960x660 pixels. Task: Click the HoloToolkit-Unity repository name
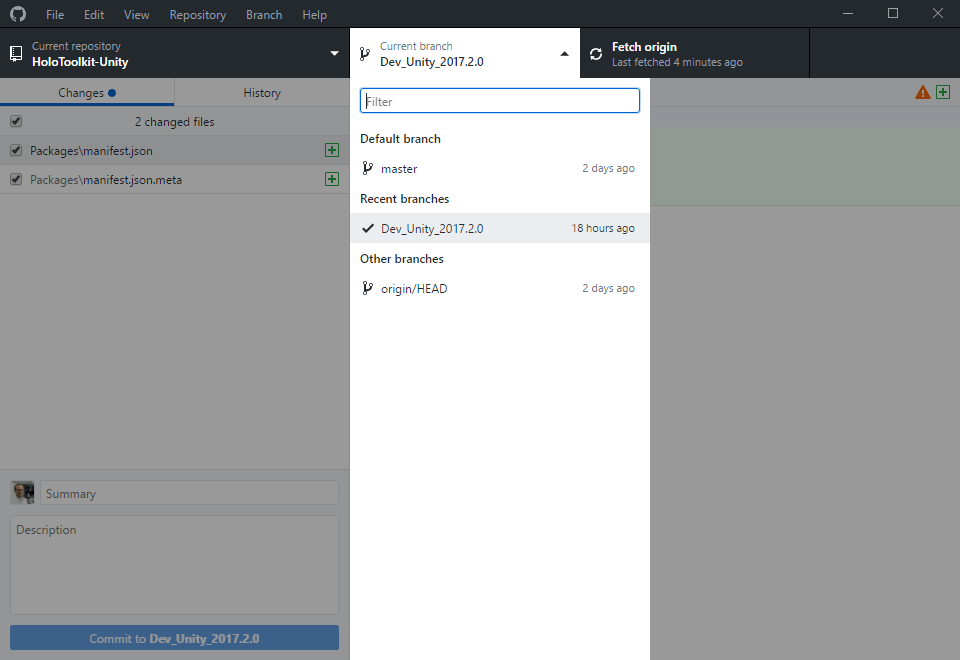80,62
